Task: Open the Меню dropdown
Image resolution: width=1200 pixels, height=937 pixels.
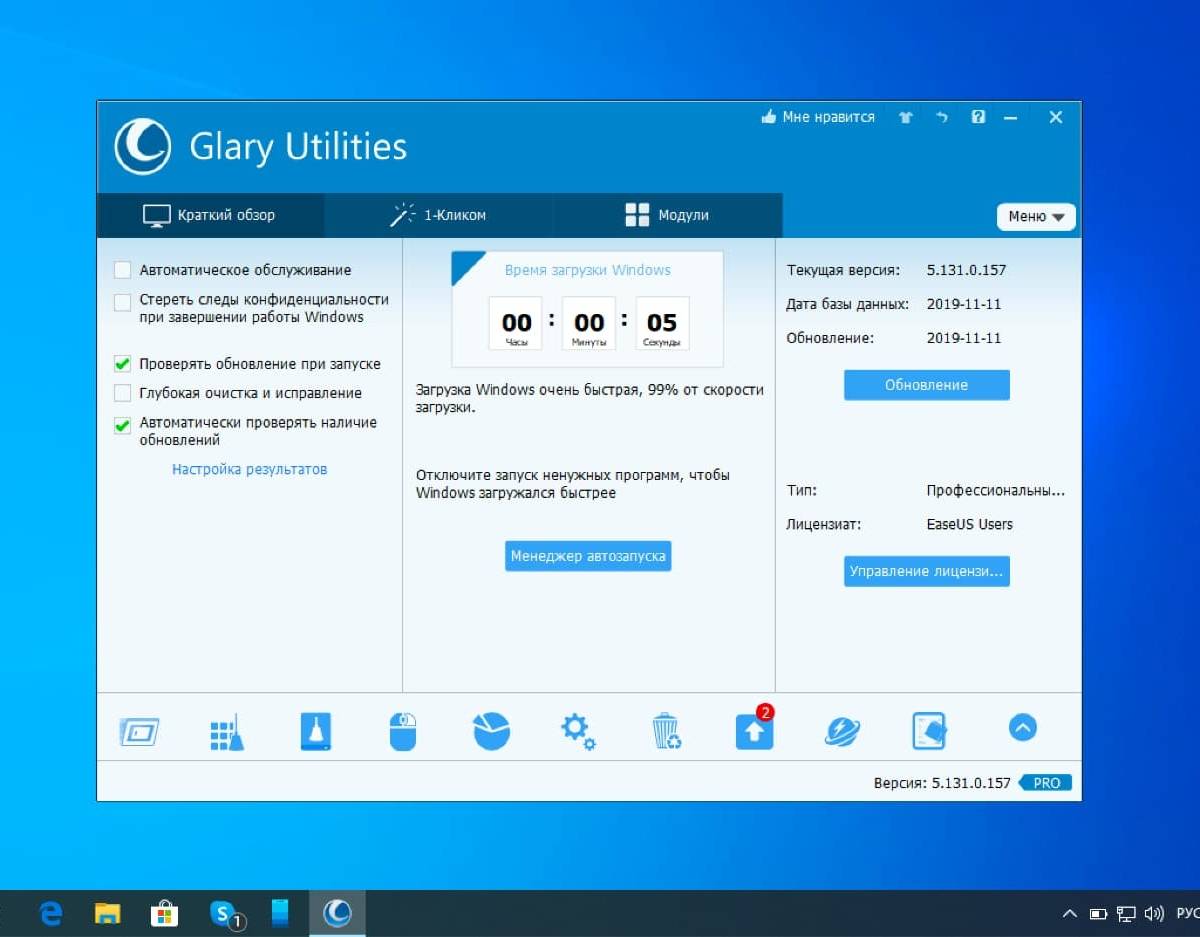Action: click(1036, 216)
